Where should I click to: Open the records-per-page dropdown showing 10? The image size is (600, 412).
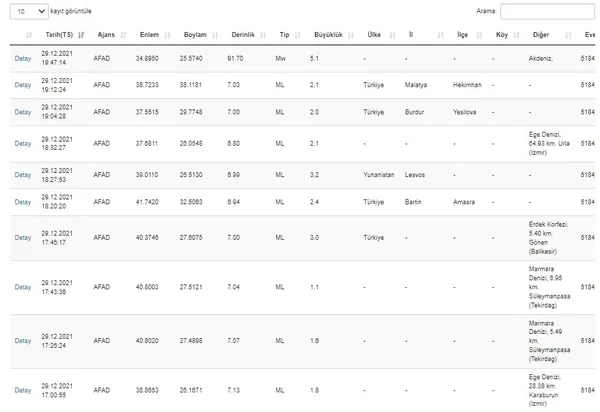click(x=27, y=10)
